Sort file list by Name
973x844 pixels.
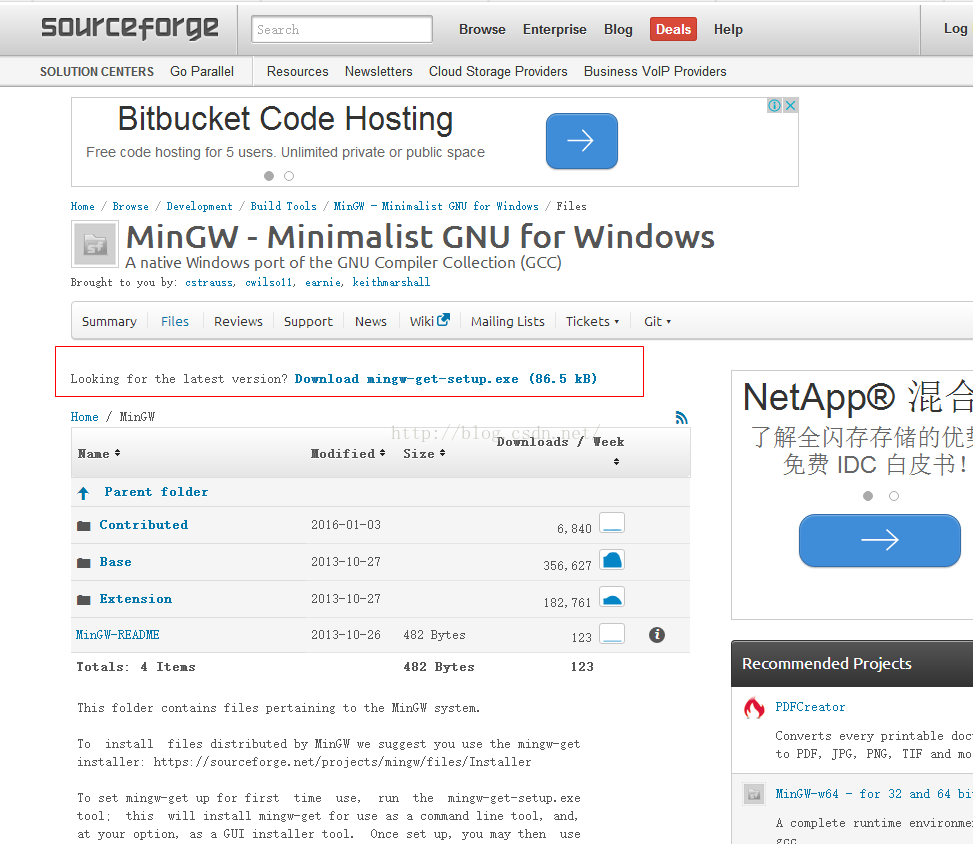(99, 454)
